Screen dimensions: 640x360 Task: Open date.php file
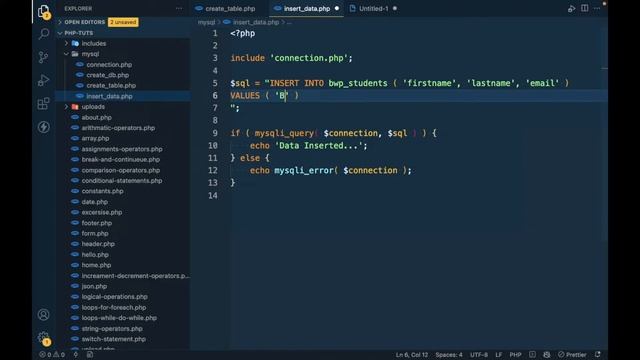pyautogui.click(x=94, y=202)
